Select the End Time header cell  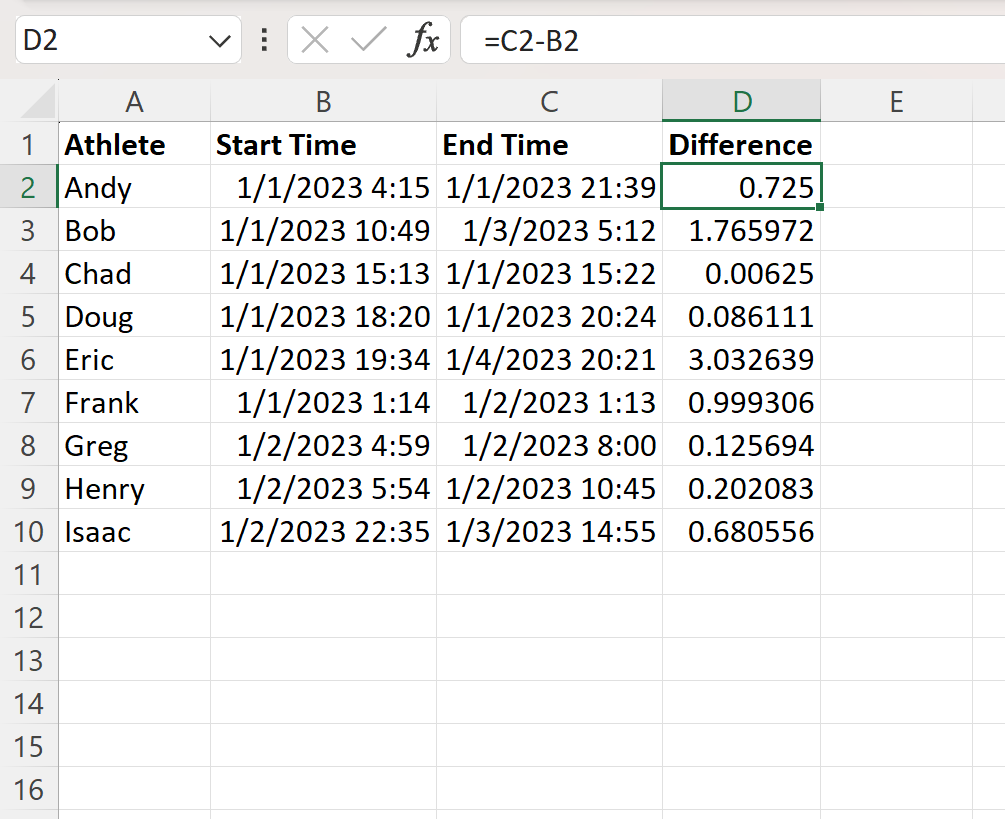pyautogui.click(x=548, y=144)
